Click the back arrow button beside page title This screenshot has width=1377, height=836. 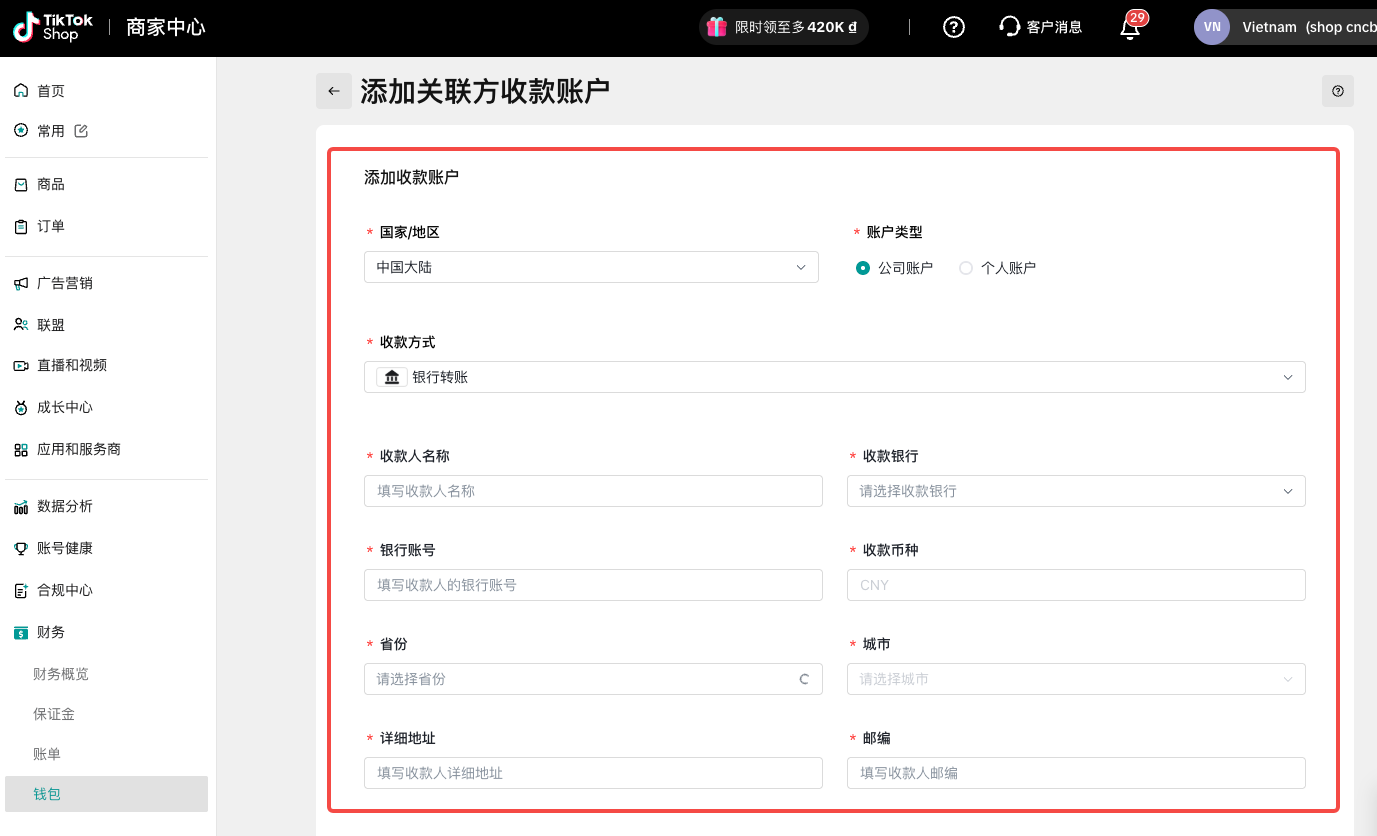334,91
